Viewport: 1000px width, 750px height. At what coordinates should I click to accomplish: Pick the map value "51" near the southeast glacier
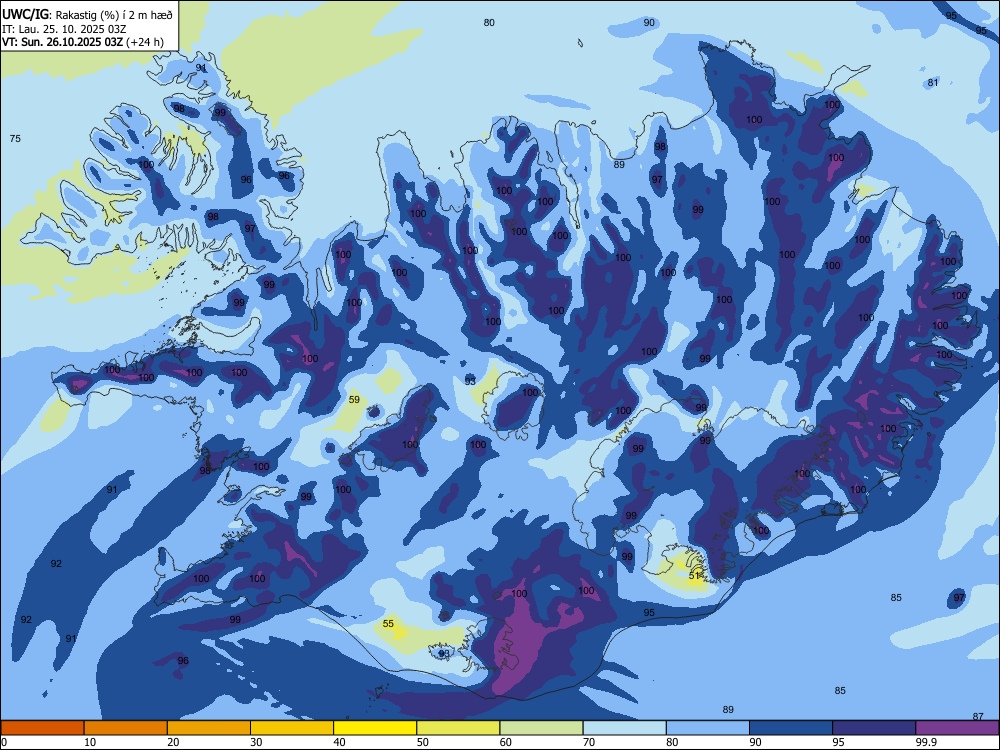click(695, 575)
